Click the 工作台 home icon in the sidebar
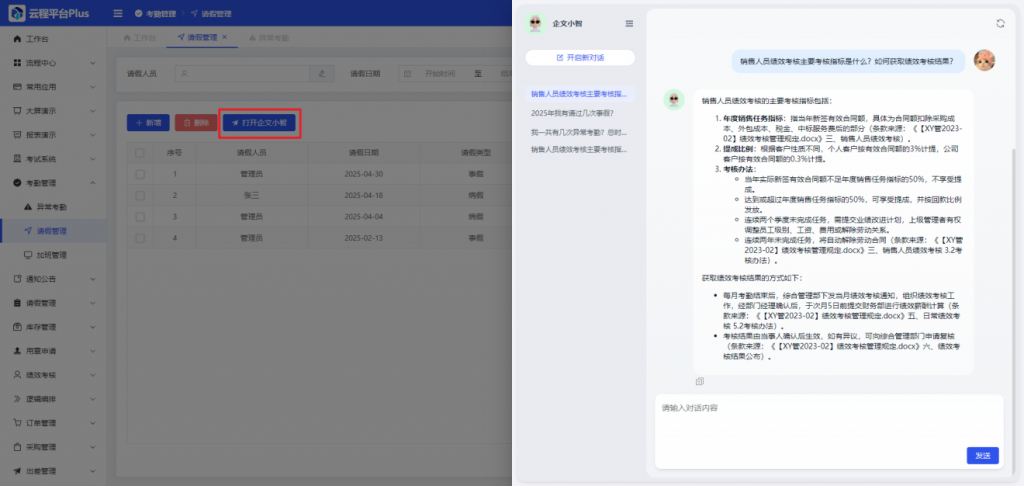 click(x=17, y=39)
